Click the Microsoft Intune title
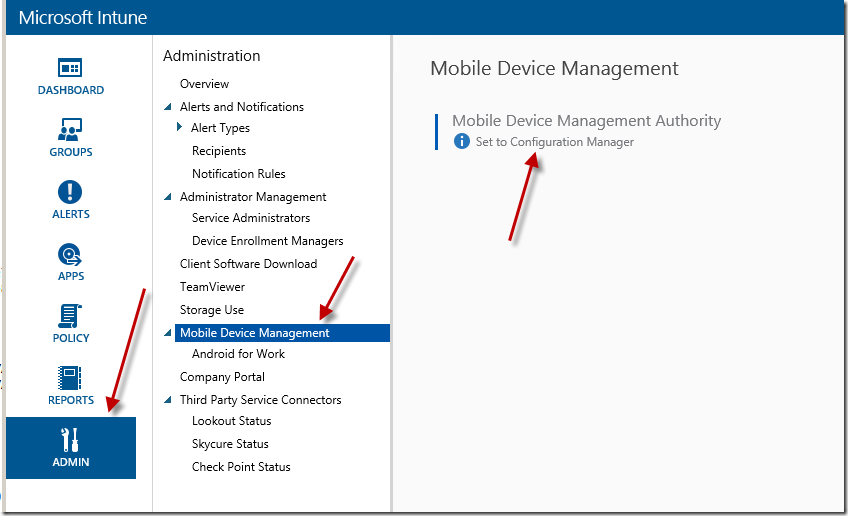Viewport: 848px width, 516px height. [x=83, y=17]
